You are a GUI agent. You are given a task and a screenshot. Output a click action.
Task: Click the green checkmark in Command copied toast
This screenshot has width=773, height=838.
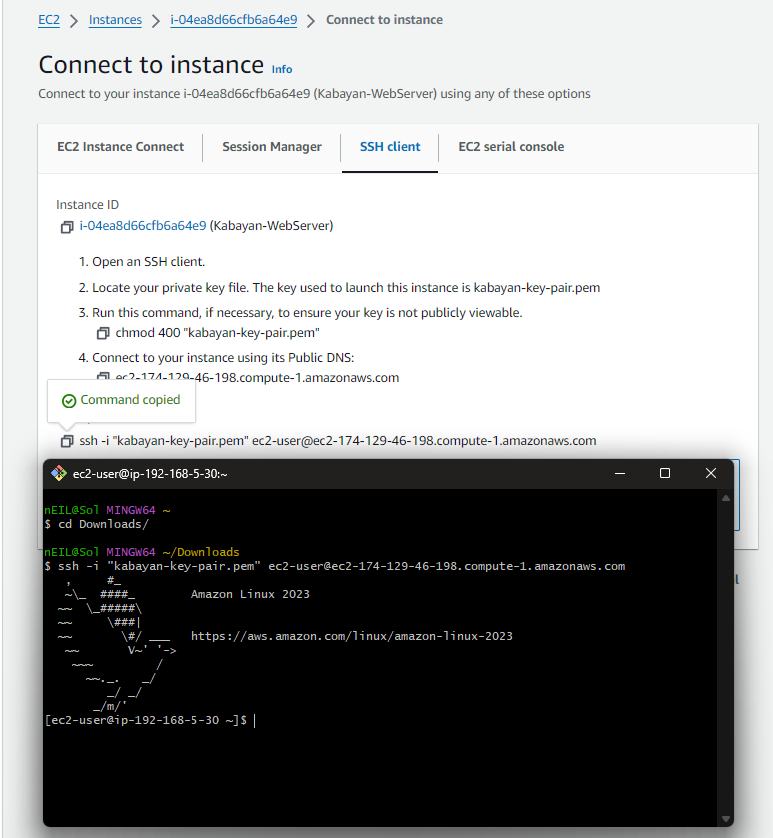point(68,399)
